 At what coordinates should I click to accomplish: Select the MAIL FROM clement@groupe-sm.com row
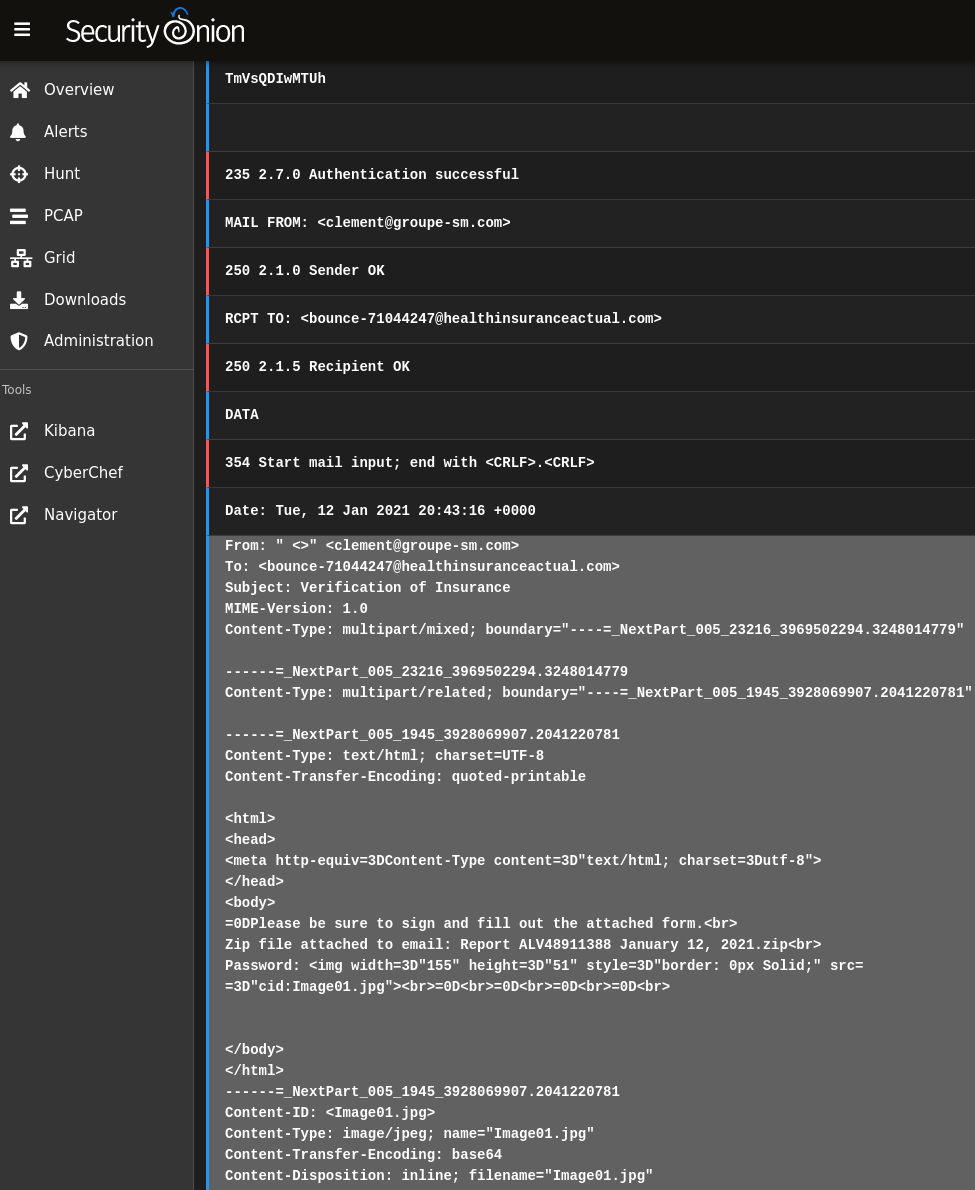click(591, 223)
